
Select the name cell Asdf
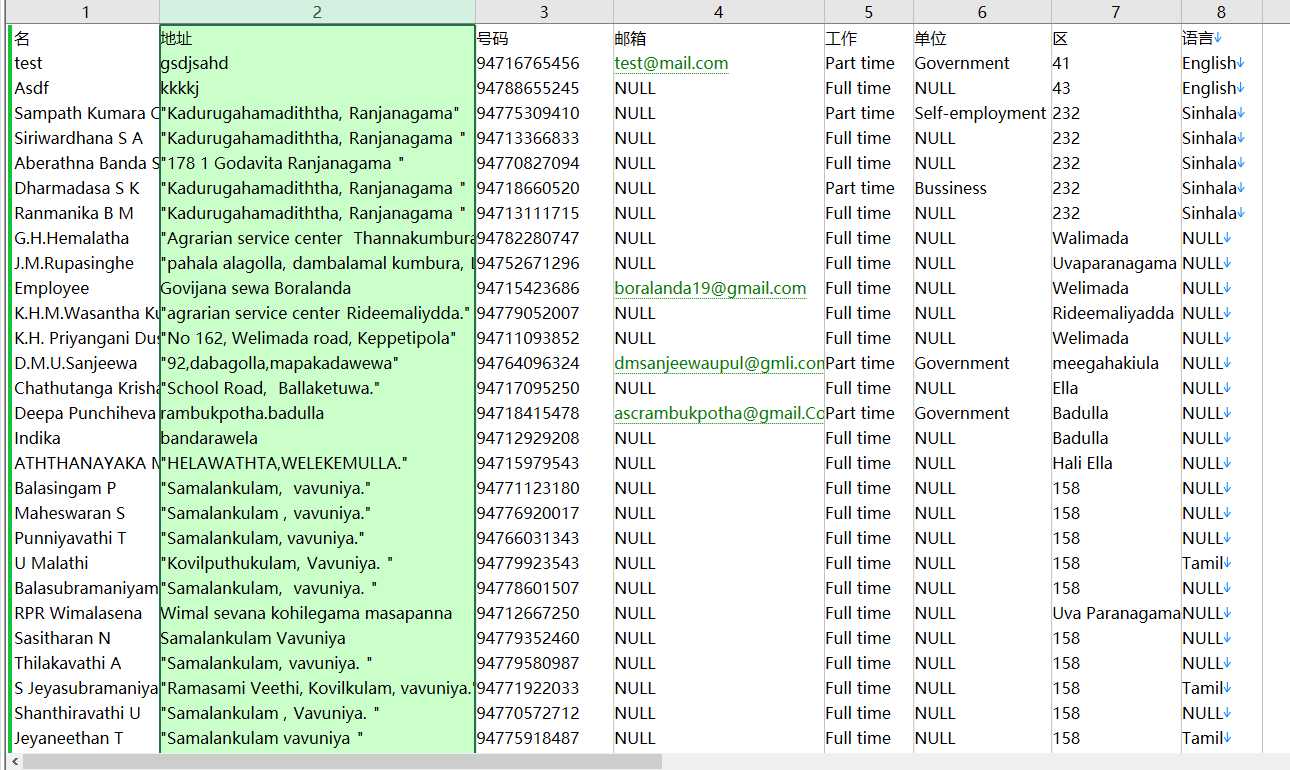[86, 88]
